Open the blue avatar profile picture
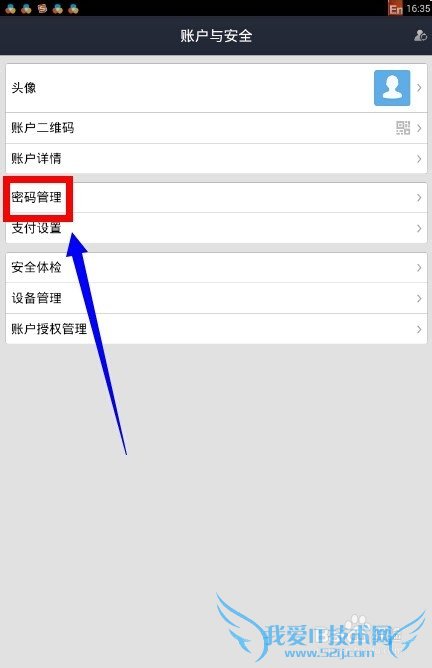Screen dimensions: 432x668 (392, 88)
